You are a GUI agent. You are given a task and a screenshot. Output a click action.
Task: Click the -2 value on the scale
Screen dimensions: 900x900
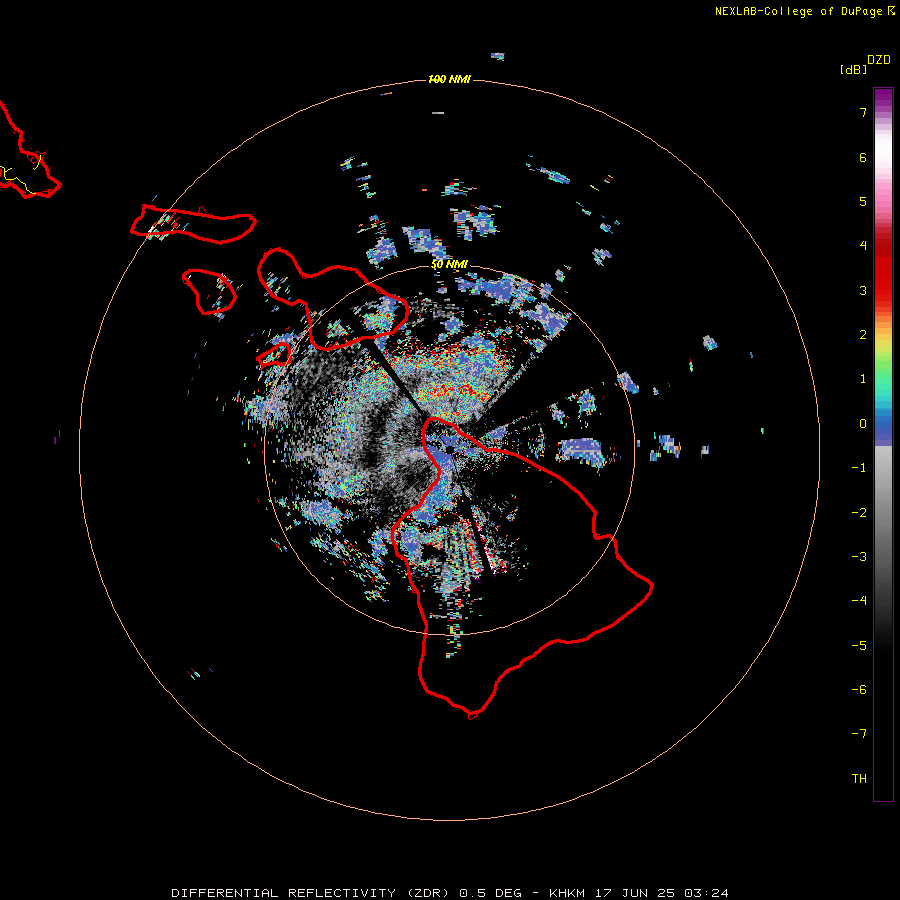point(859,513)
